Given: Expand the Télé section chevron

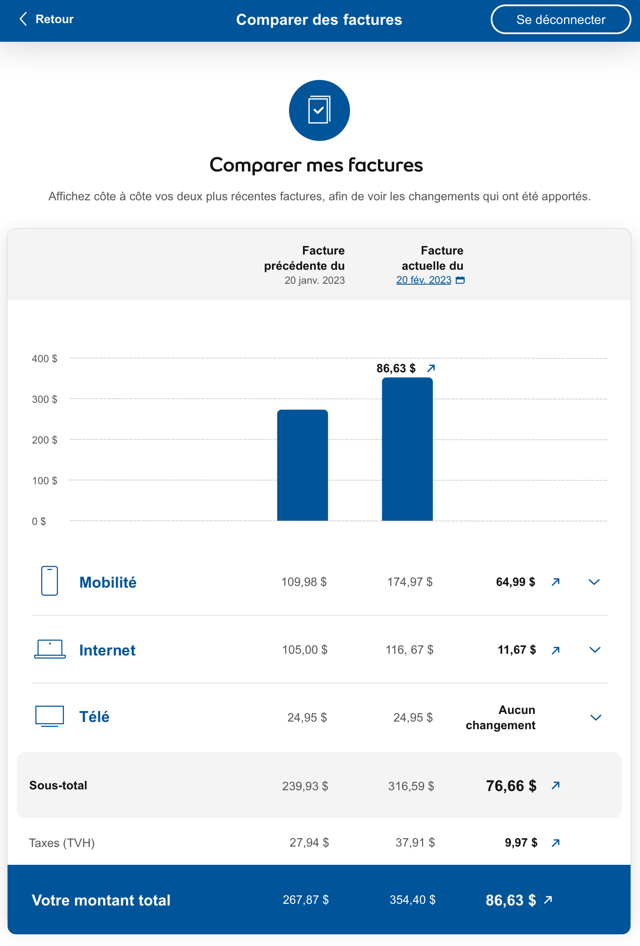Looking at the screenshot, I should [595, 717].
